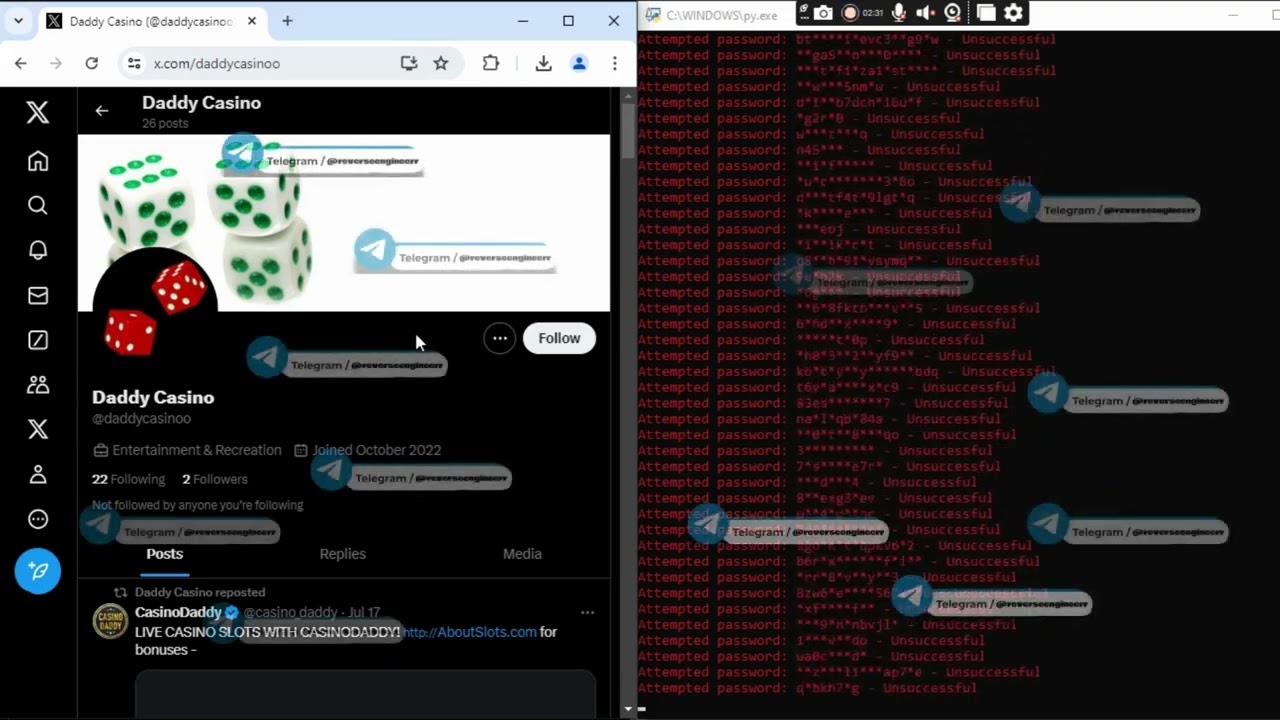Stop recording with the red record button
The width and height of the screenshot is (1280, 720).
(x=850, y=13)
